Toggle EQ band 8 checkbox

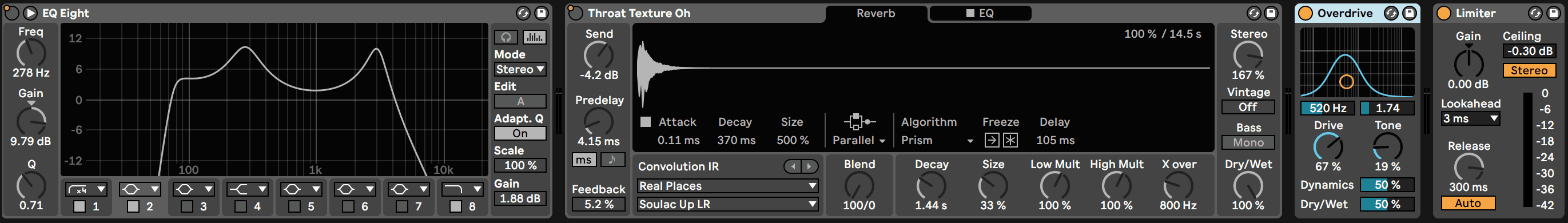(x=455, y=206)
